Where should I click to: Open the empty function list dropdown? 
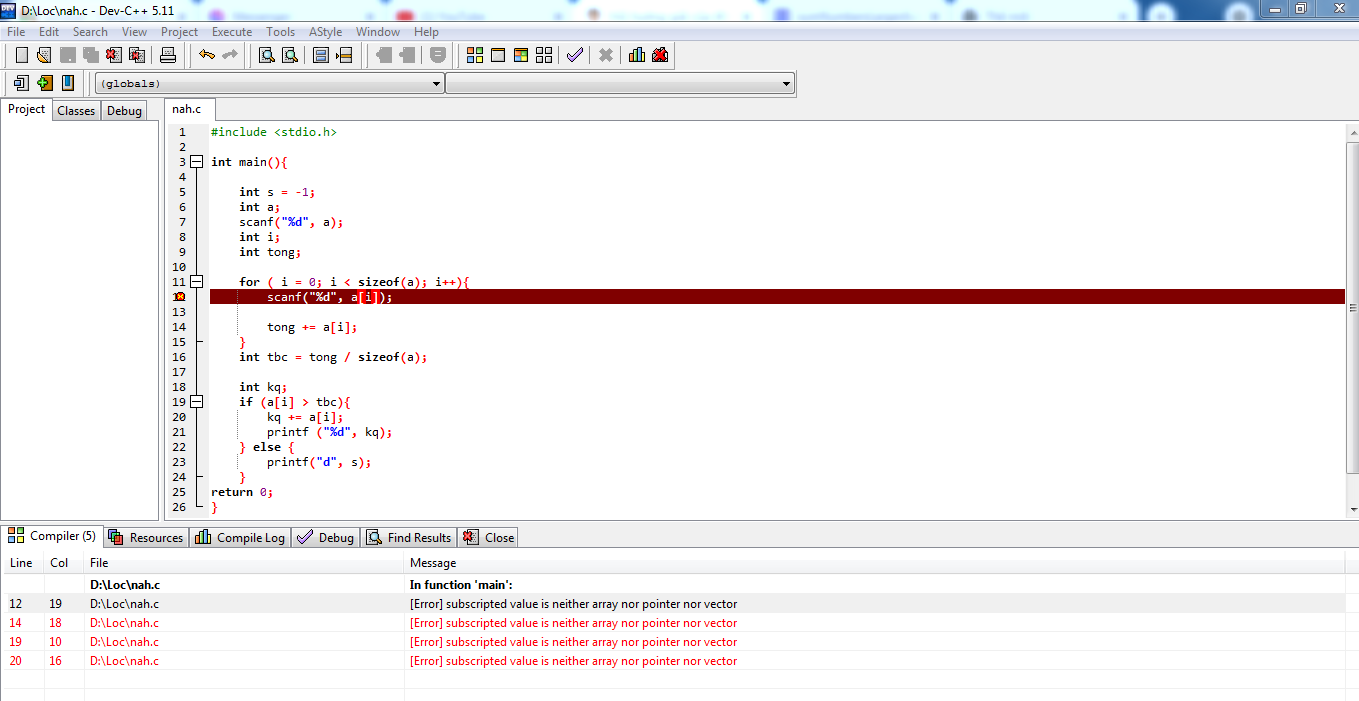click(x=620, y=84)
